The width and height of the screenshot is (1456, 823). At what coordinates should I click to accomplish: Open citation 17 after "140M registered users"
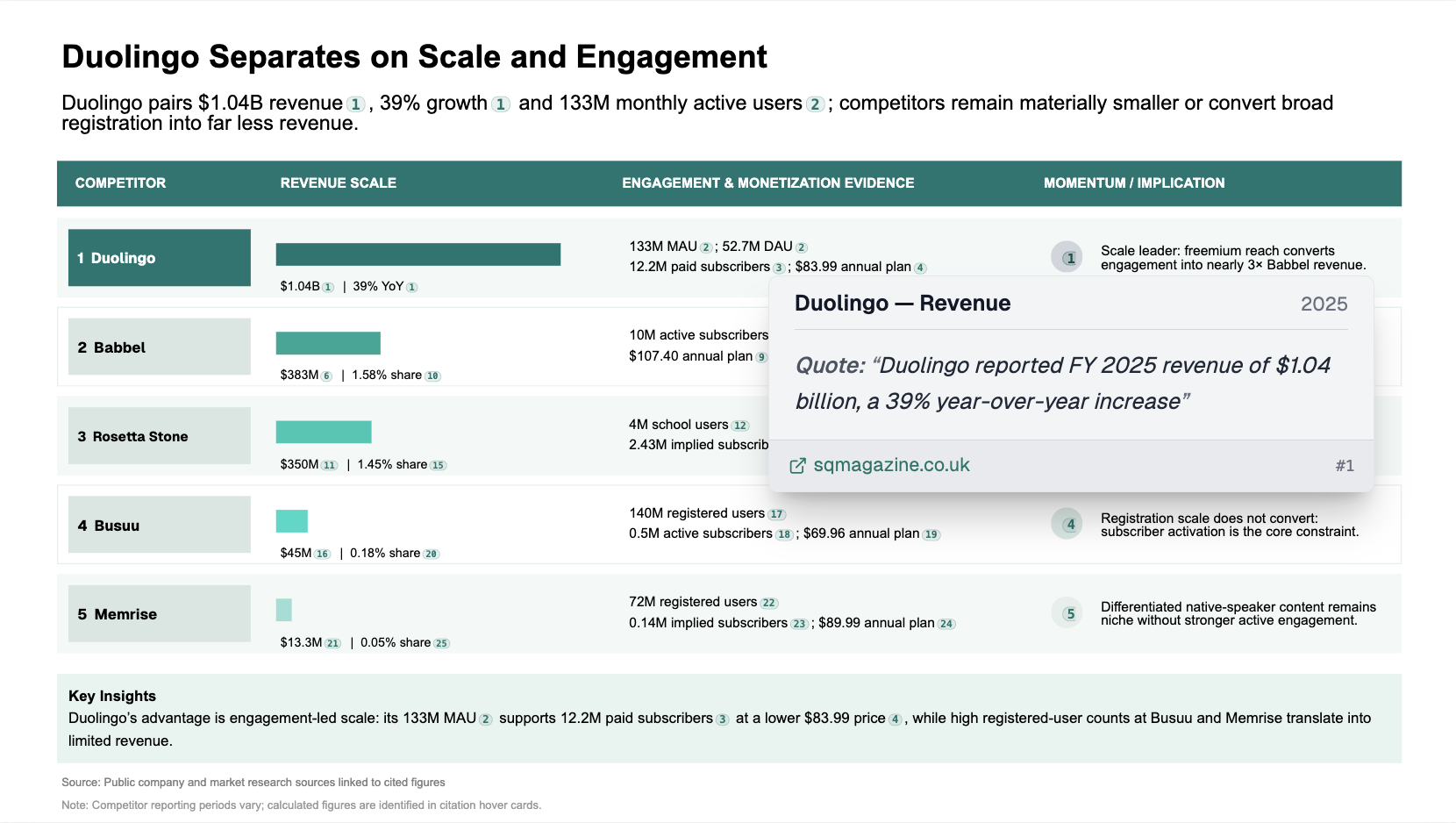point(777,514)
